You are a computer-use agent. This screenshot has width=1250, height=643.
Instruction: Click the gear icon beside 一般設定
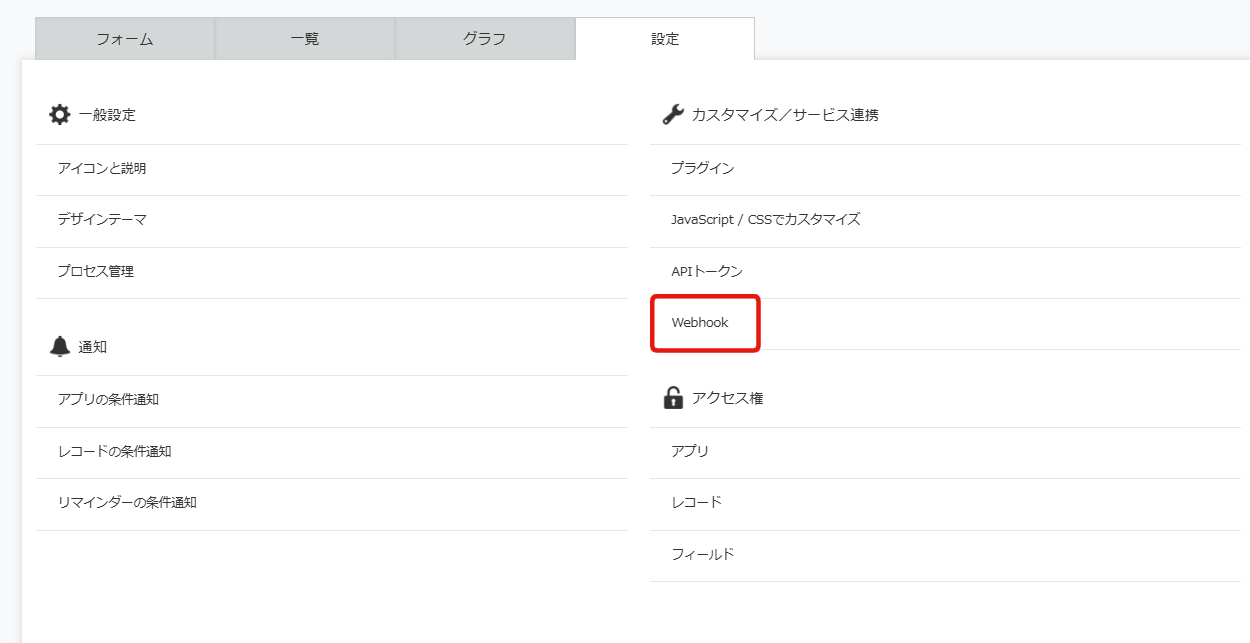pos(60,115)
